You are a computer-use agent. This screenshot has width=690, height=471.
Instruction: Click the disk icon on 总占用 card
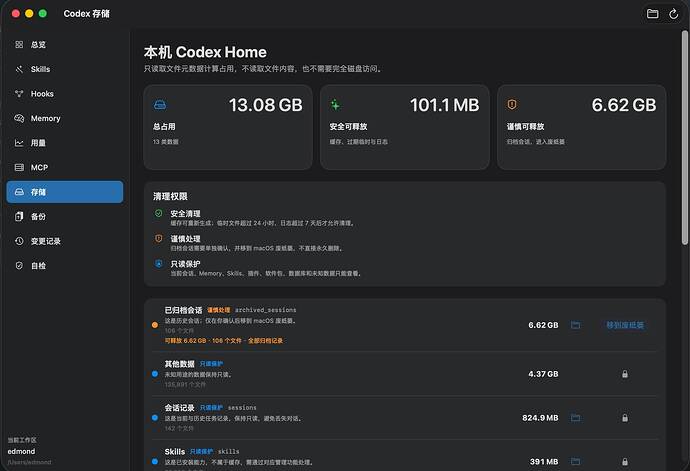[160, 105]
